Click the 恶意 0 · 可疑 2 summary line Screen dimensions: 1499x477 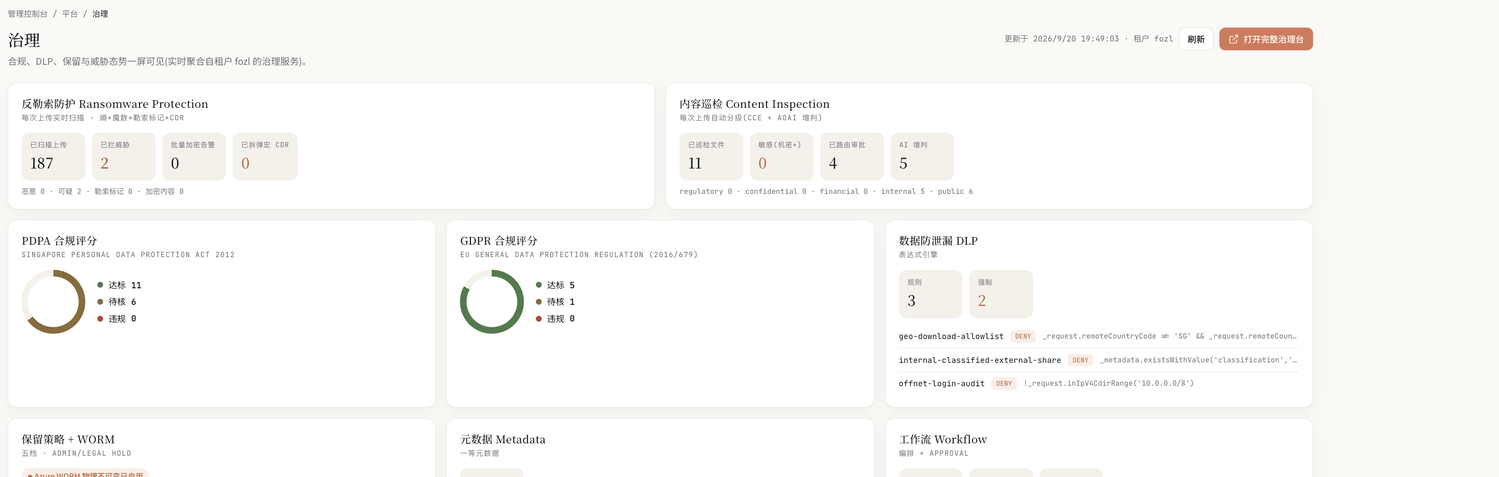point(103,191)
